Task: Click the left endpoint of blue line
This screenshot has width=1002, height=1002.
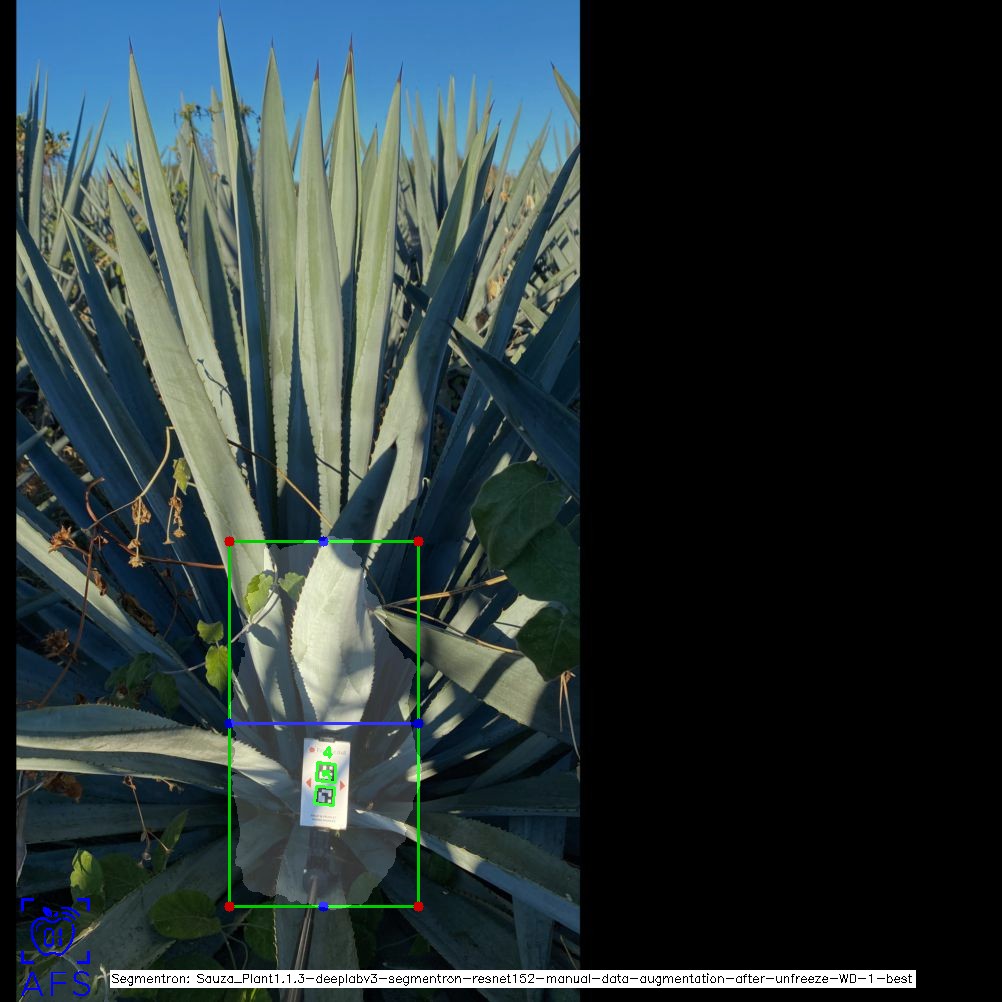Action: 229,723
